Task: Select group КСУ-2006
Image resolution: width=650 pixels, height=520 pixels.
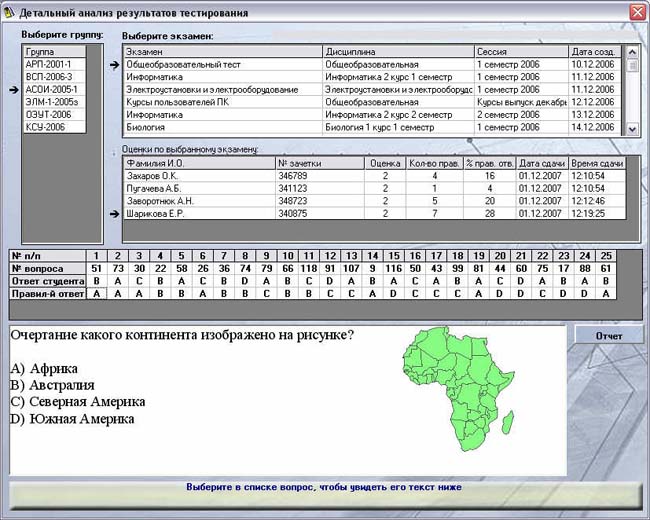Action: coord(55,127)
